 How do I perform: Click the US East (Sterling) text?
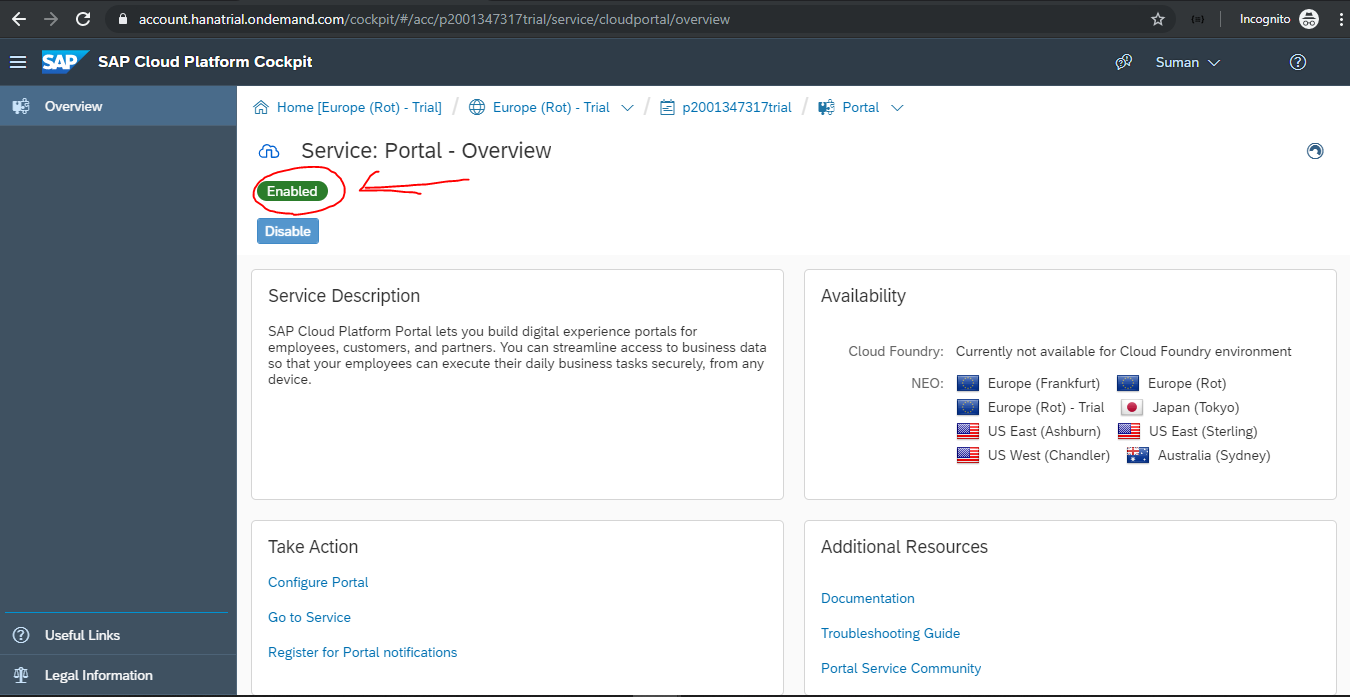click(1203, 431)
